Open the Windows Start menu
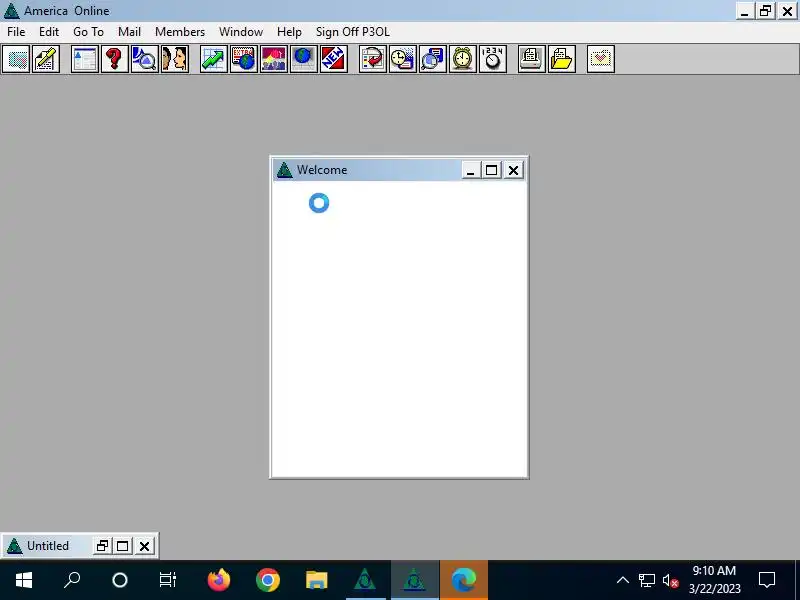Image resolution: width=800 pixels, height=600 pixels. pyautogui.click(x=24, y=580)
